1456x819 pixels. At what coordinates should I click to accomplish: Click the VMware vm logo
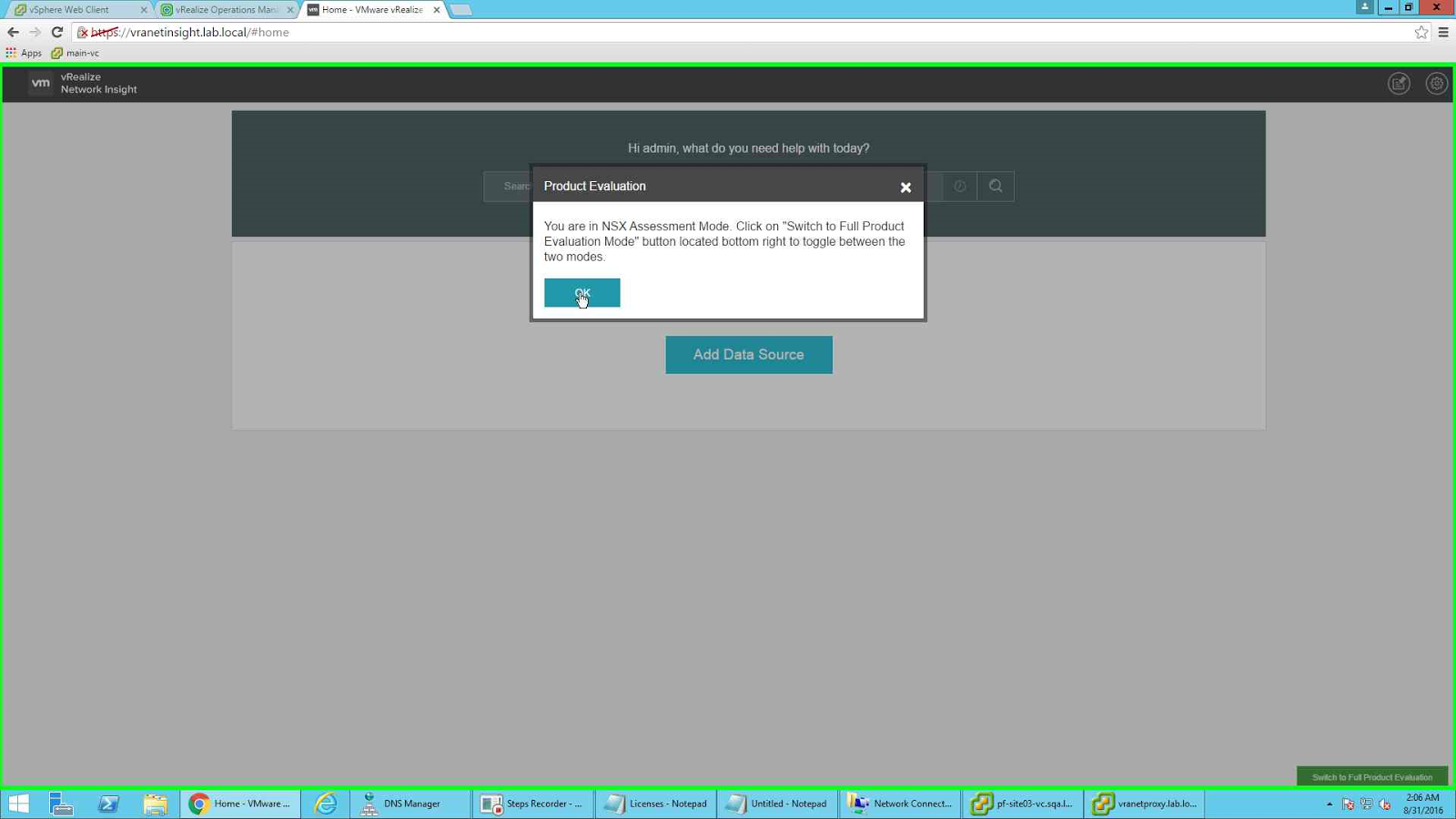pos(40,83)
